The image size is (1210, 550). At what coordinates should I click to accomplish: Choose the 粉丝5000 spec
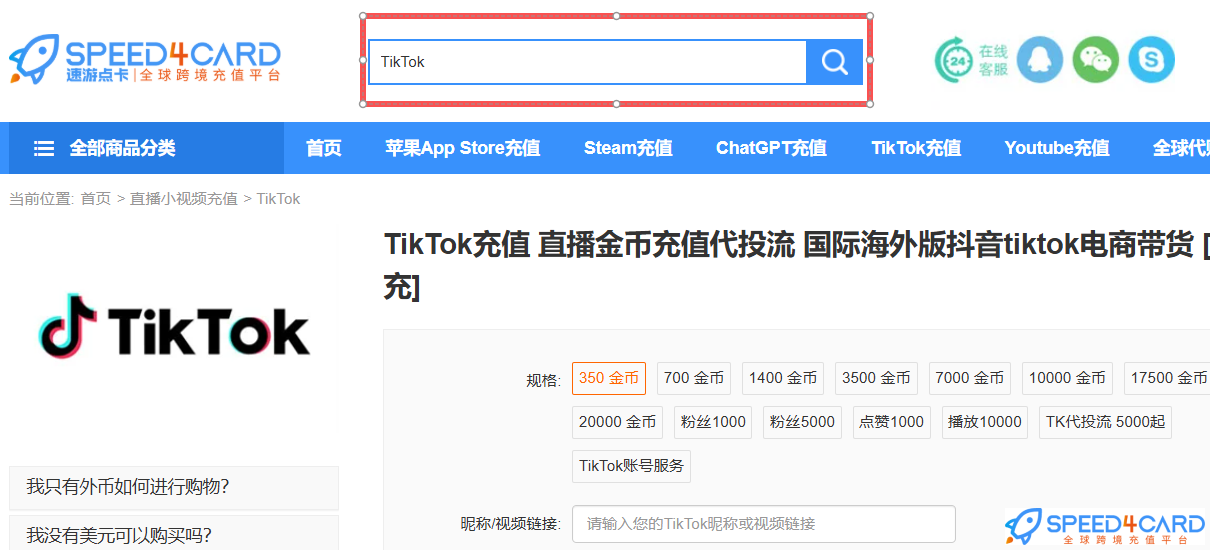click(x=802, y=422)
